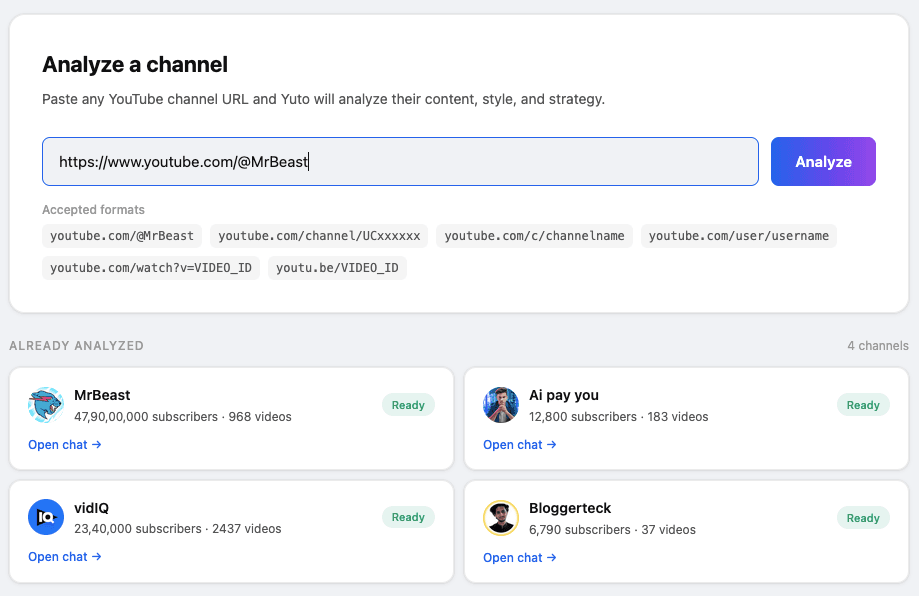Click '47,90,00,000 subscribers · 968 videos' text
The height and width of the screenshot is (596, 919).
point(183,417)
